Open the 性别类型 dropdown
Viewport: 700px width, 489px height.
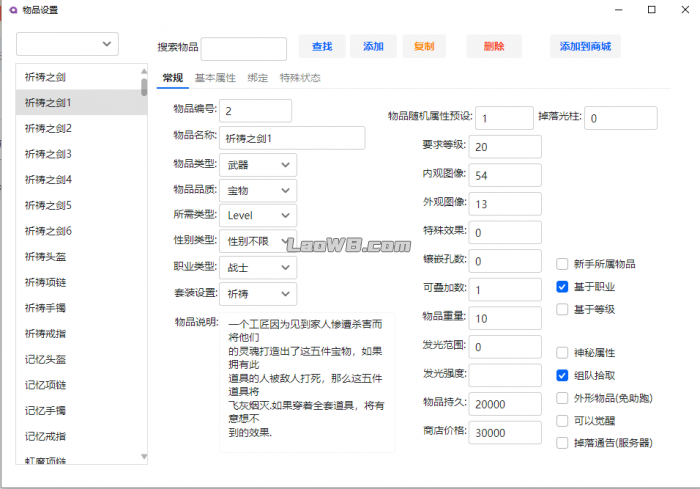(x=258, y=241)
